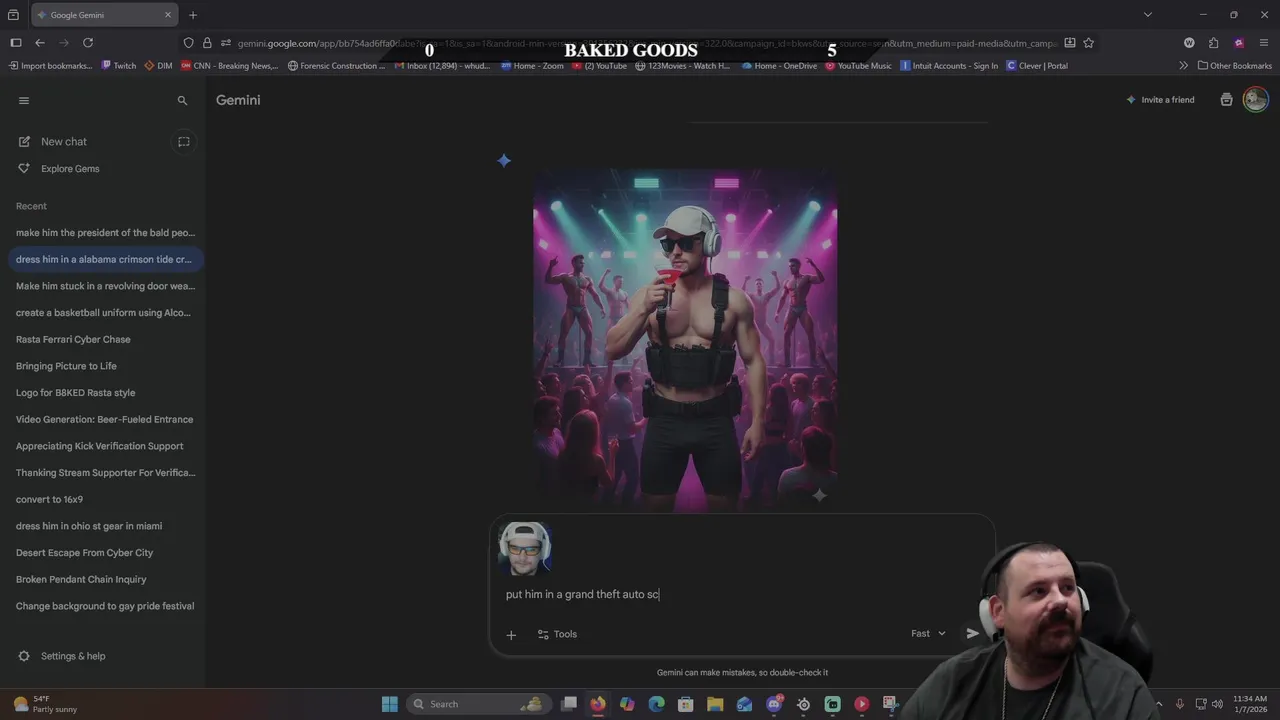Open the YouTube Music bookmark
This screenshot has height=720, width=1280.
tap(858, 66)
